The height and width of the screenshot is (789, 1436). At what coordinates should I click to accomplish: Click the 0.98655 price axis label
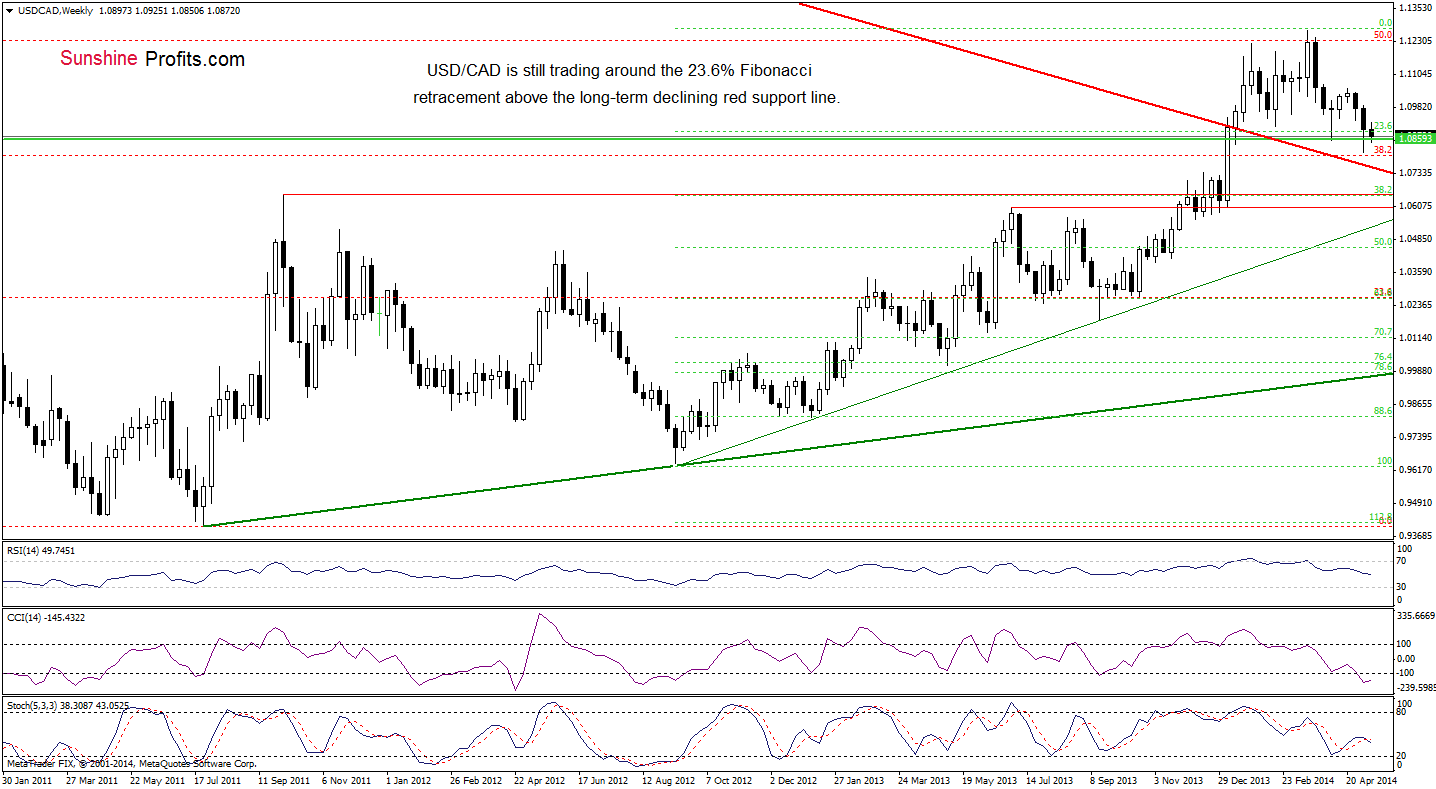(x=1415, y=404)
